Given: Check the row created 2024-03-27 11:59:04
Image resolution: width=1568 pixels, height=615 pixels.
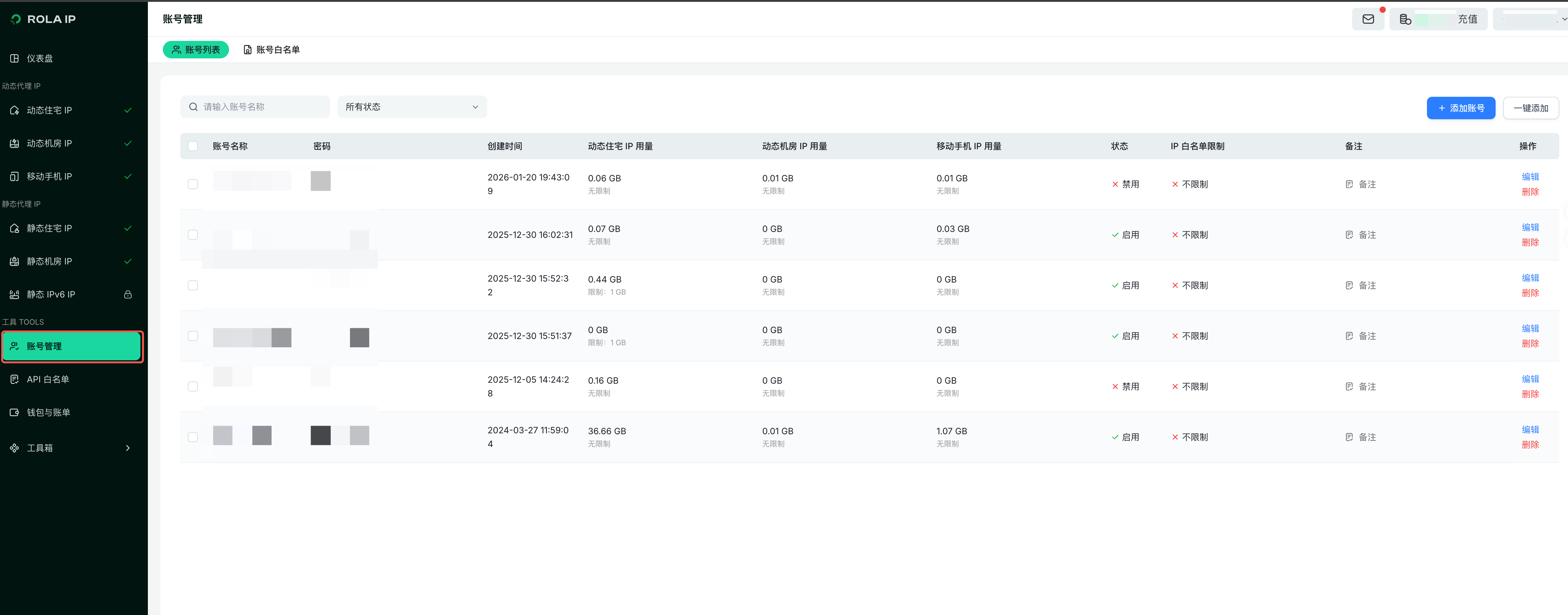Looking at the screenshot, I should [x=193, y=437].
